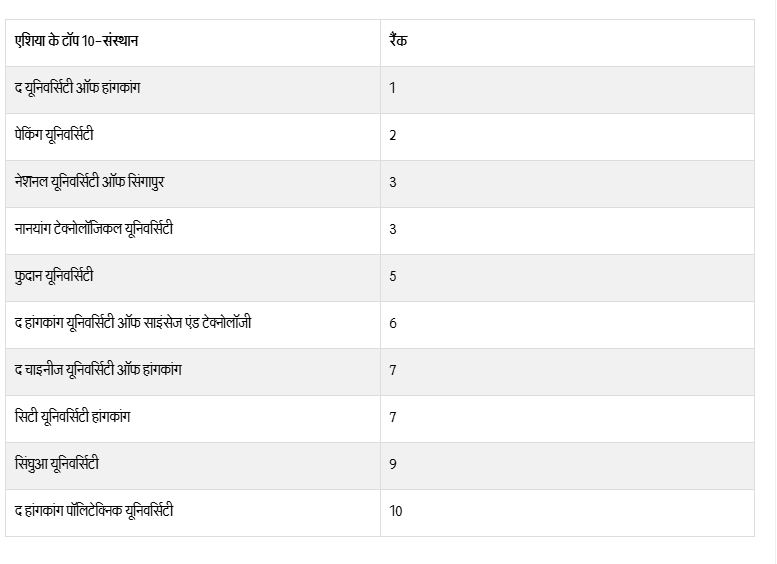Click 'द हांगकांग पॉलिटेक्निक यूनिवर्सिटी' cell
Image resolution: width=777 pixels, height=564 pixels.
[x=94, y=511]
